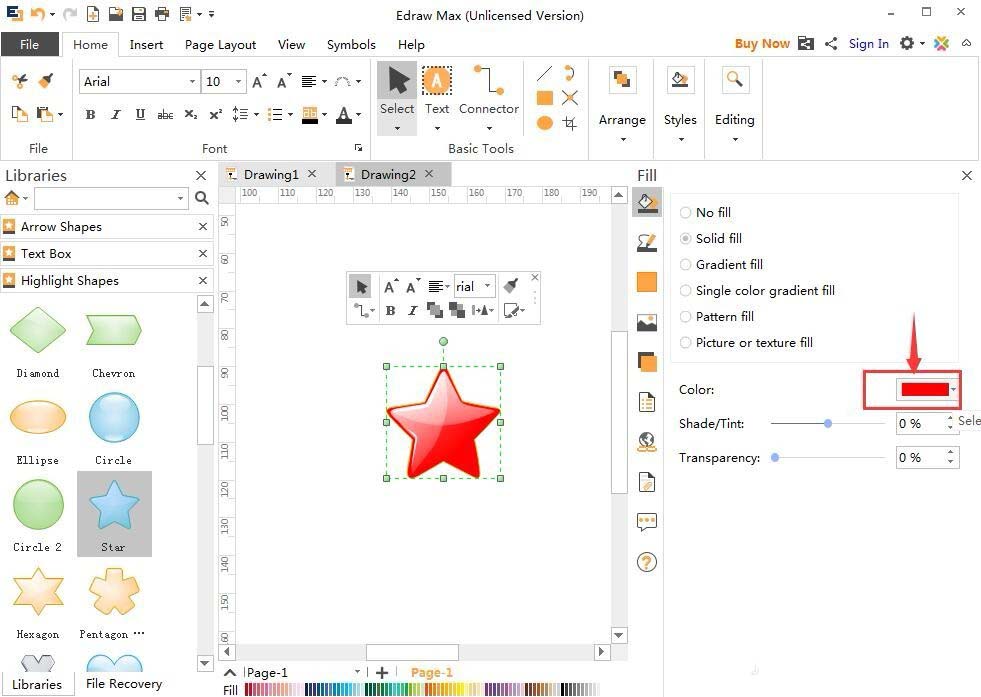This screenshot has height=697, width=981.
Task: Switch to the Drawing1 document tab
Action: pyautogui.click(x=271, y=174)
